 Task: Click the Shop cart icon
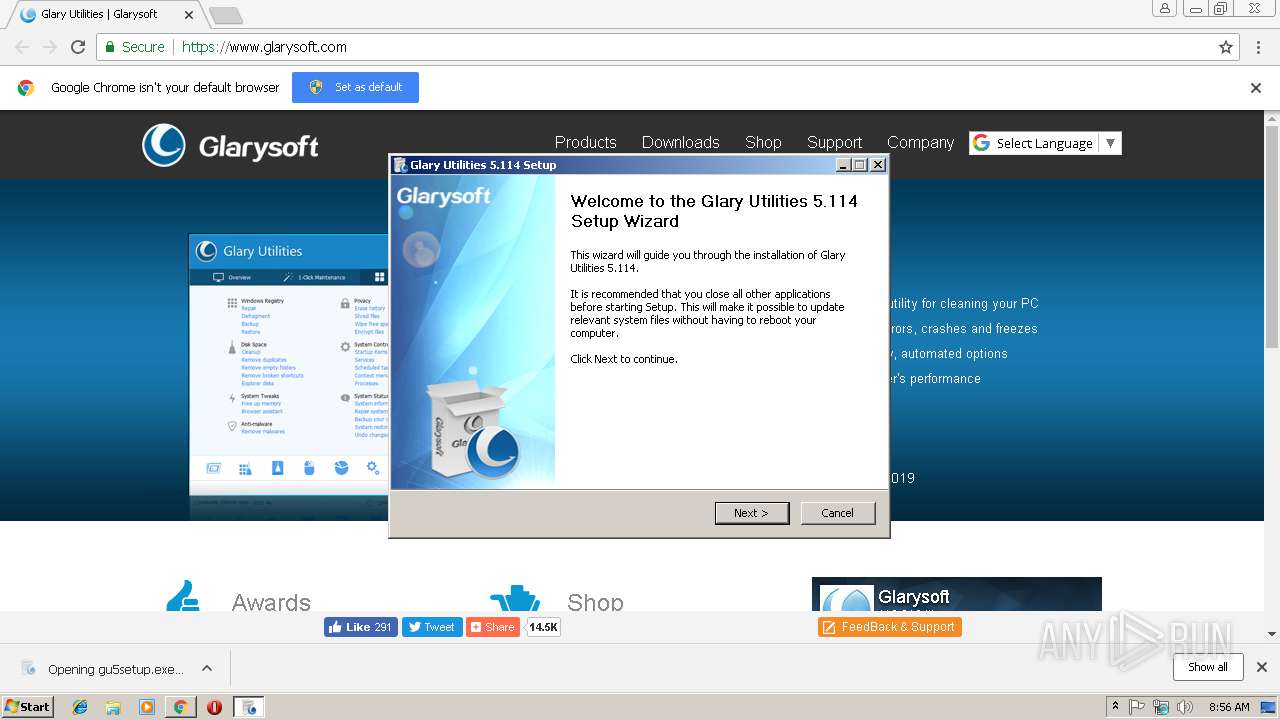(515, 598)
